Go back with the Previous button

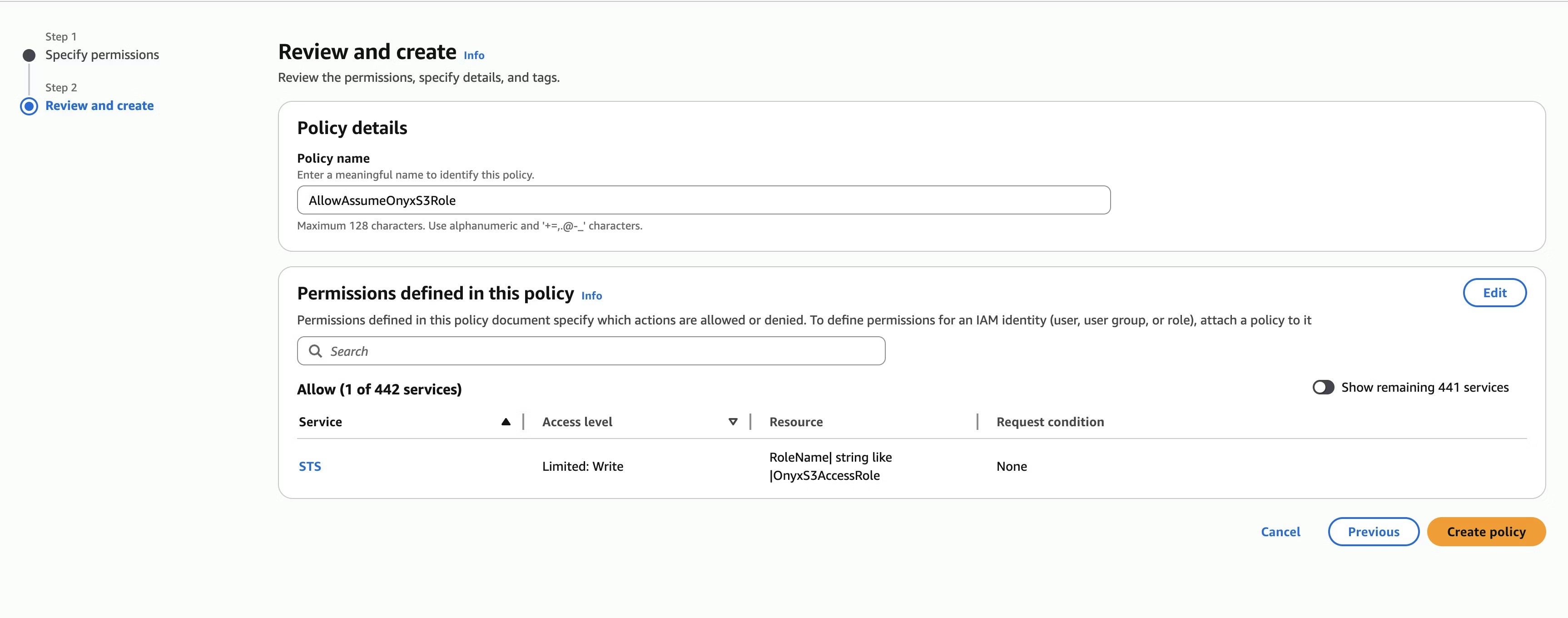pyautogui.click(x=1373, y=532)
